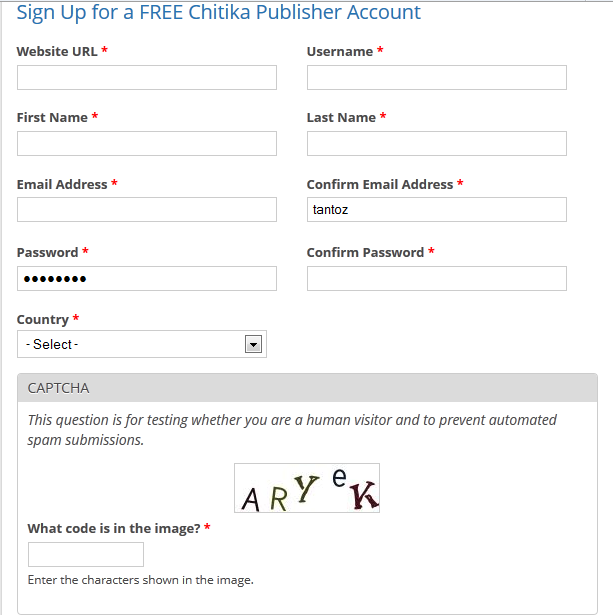
Task: Click the Confirm Password input box
Action: point(436,278)
